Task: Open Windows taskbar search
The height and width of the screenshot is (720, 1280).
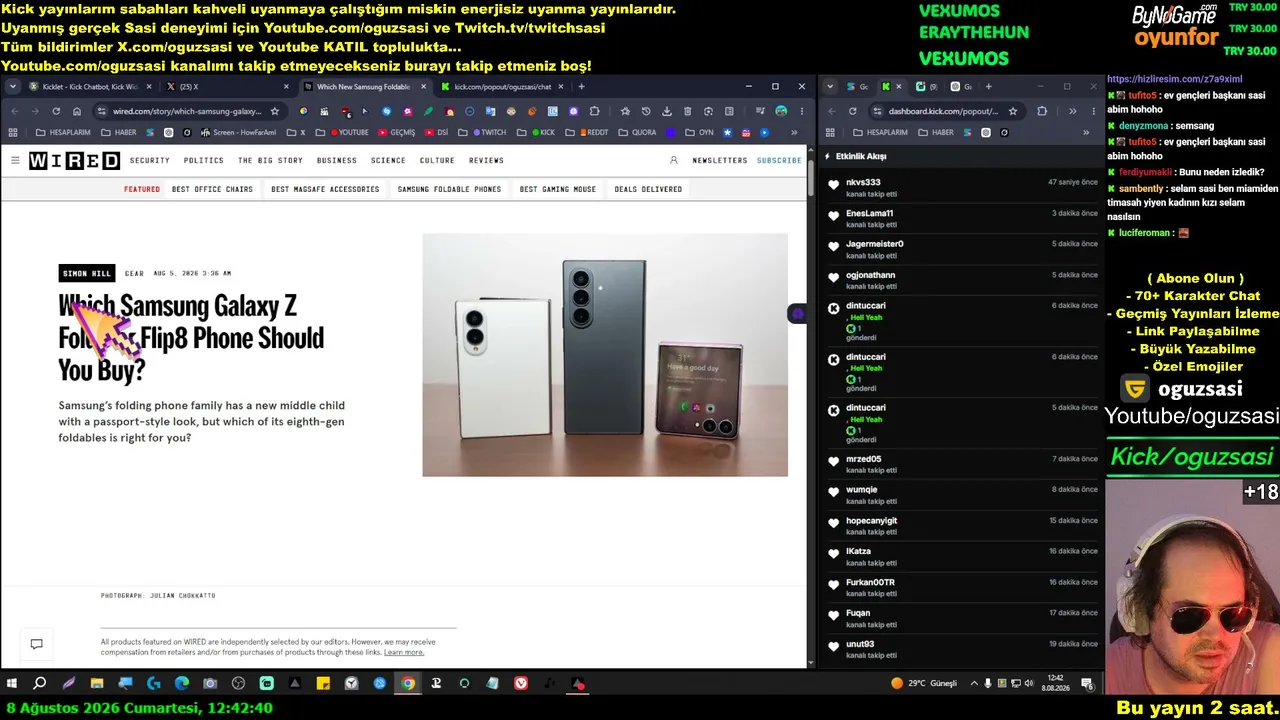Action: point(40,684)
